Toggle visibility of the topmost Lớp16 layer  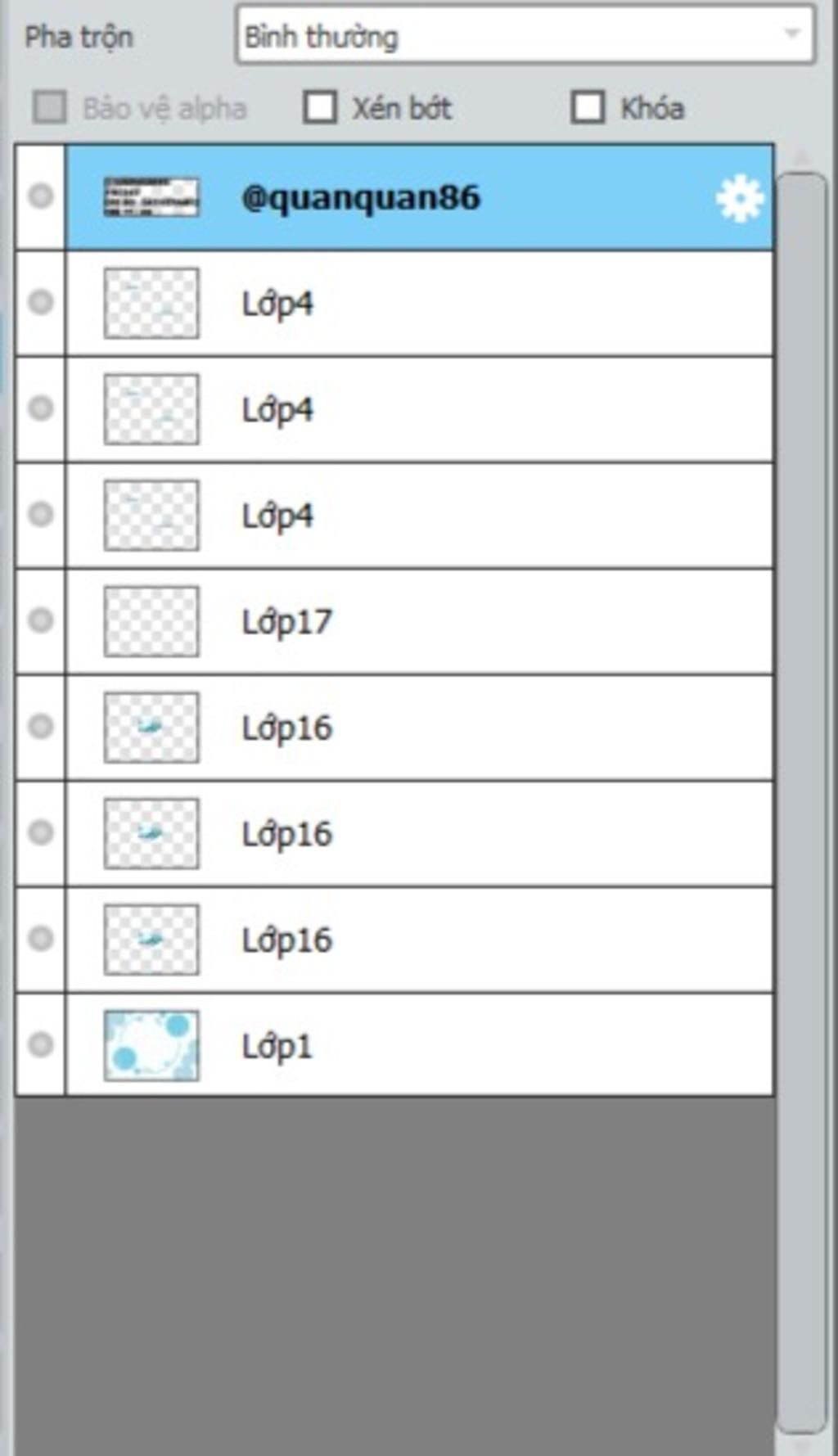point(40,726)
